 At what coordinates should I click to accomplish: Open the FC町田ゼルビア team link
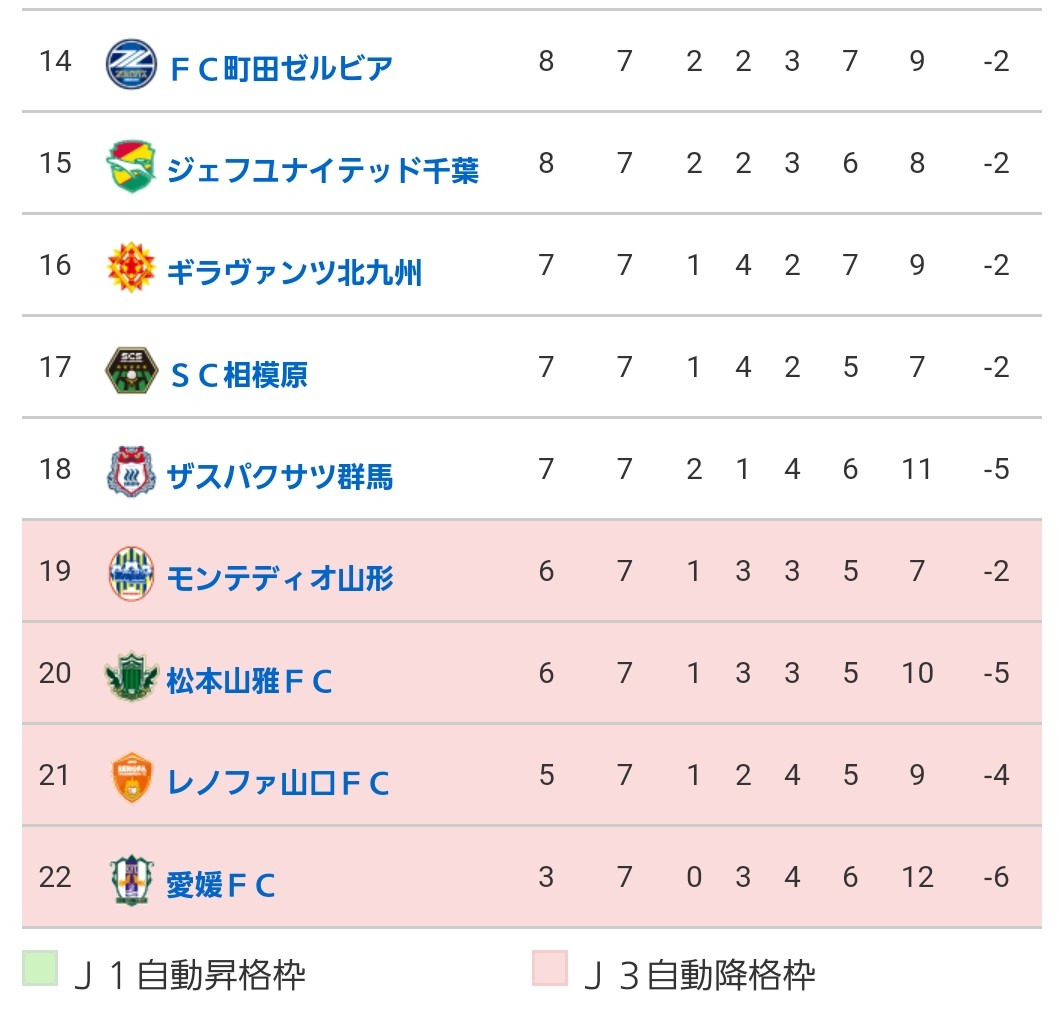(280, 69)
